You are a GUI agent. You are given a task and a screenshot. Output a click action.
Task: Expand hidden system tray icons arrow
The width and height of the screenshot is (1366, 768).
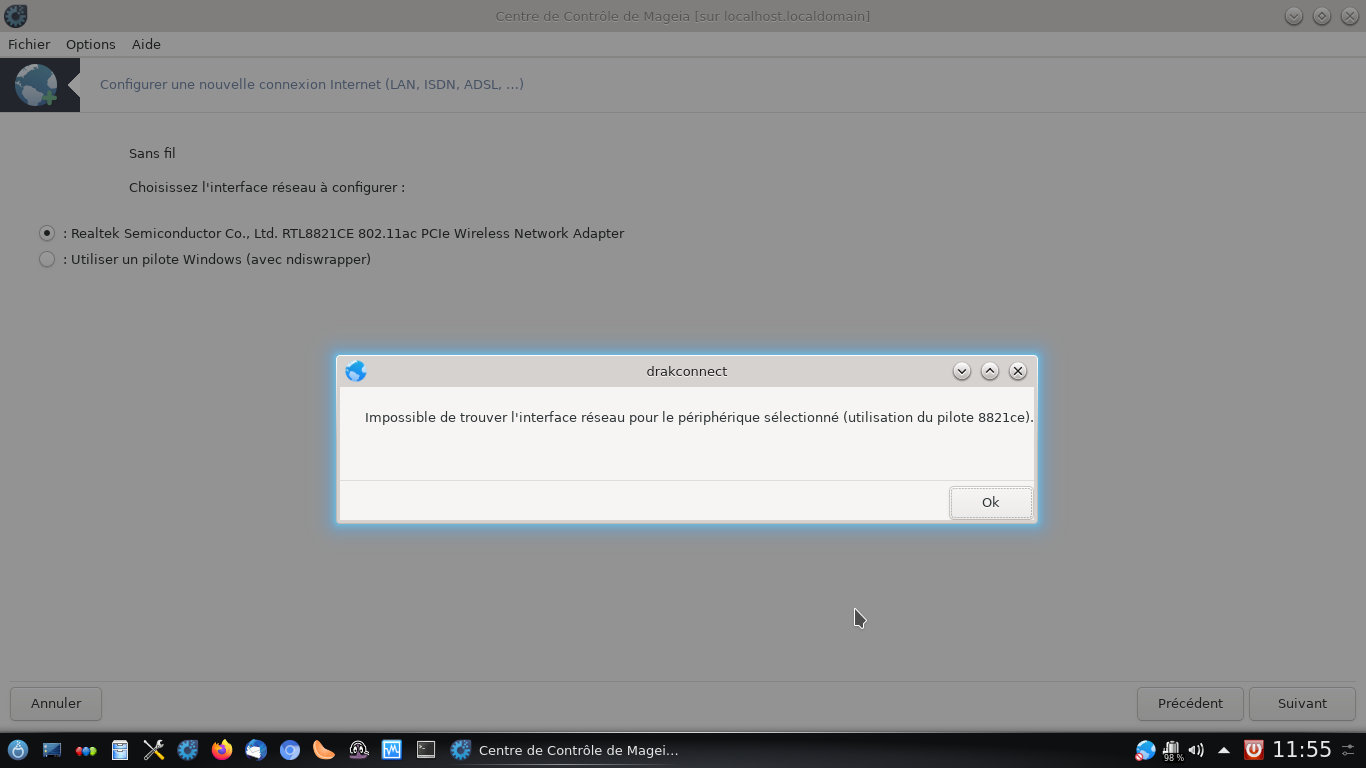1223,750
